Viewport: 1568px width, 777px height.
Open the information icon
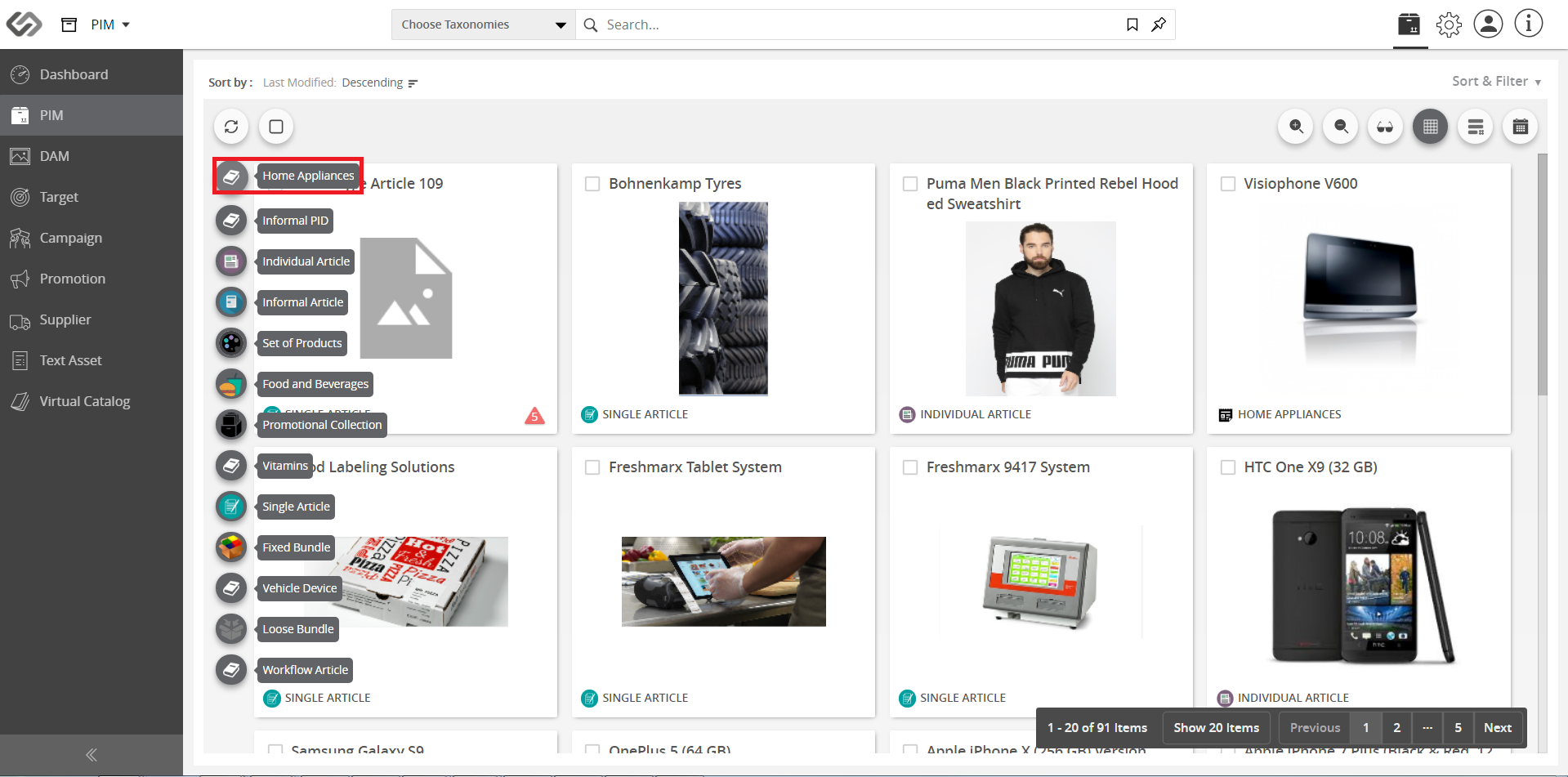coord(1528,24)
